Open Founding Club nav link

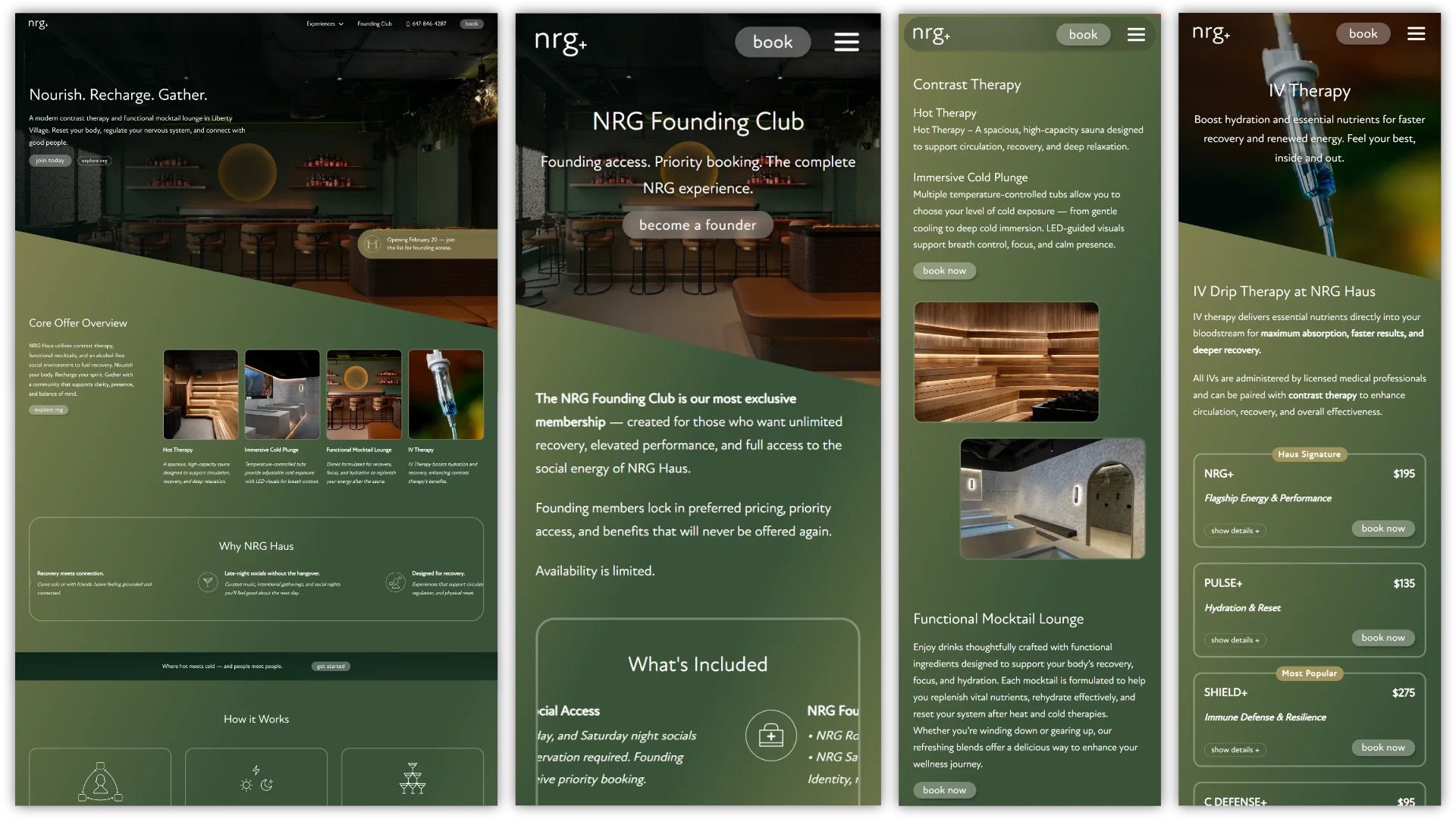tap(375, 24)
